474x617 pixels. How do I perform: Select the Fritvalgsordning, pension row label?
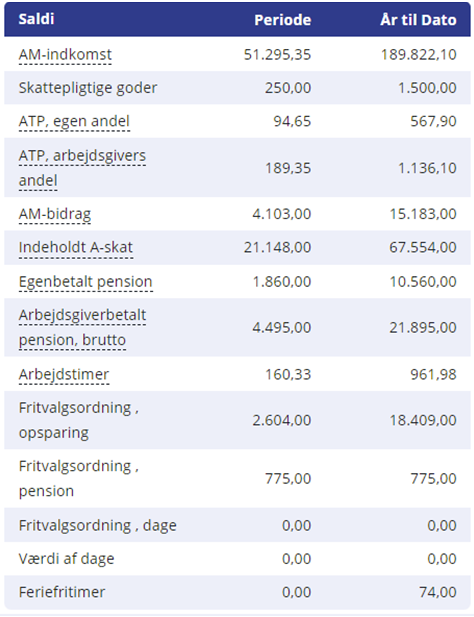79,478
